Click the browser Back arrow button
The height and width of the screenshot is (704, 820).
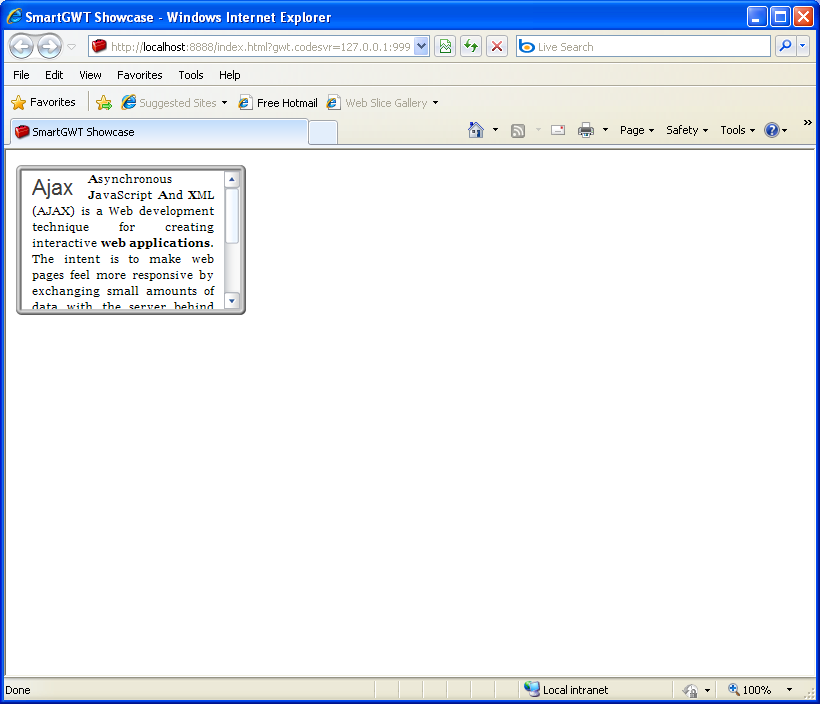coord(21,46)
